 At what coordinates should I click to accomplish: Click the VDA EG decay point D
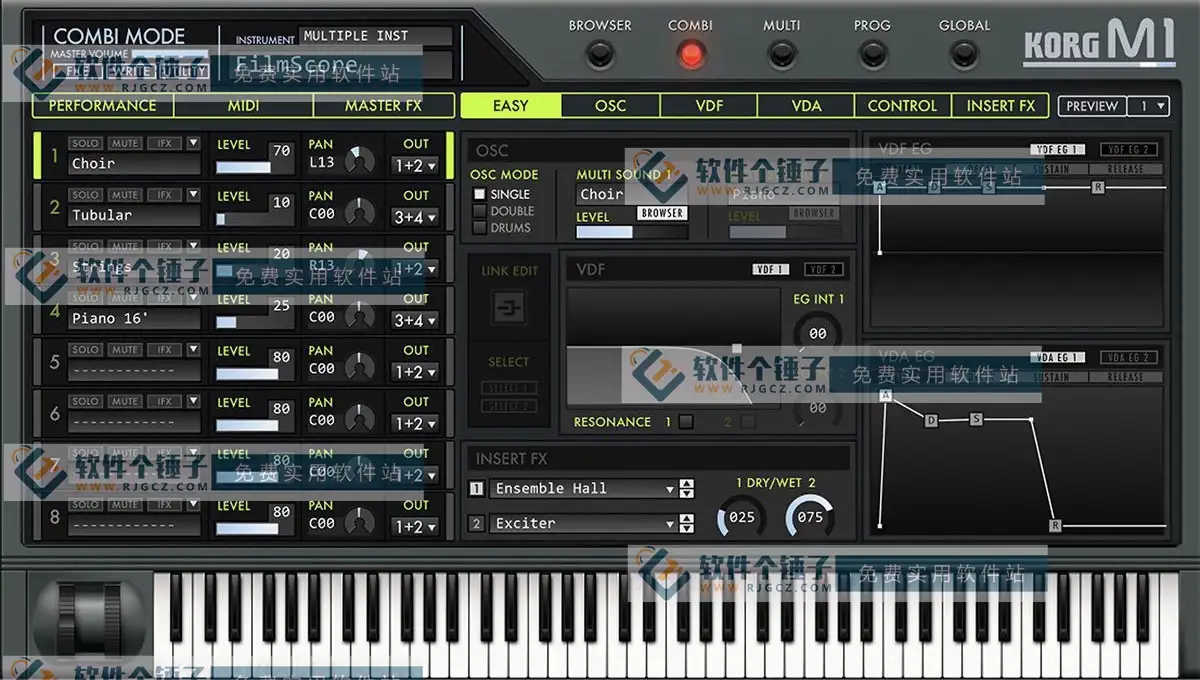(931, 421)
